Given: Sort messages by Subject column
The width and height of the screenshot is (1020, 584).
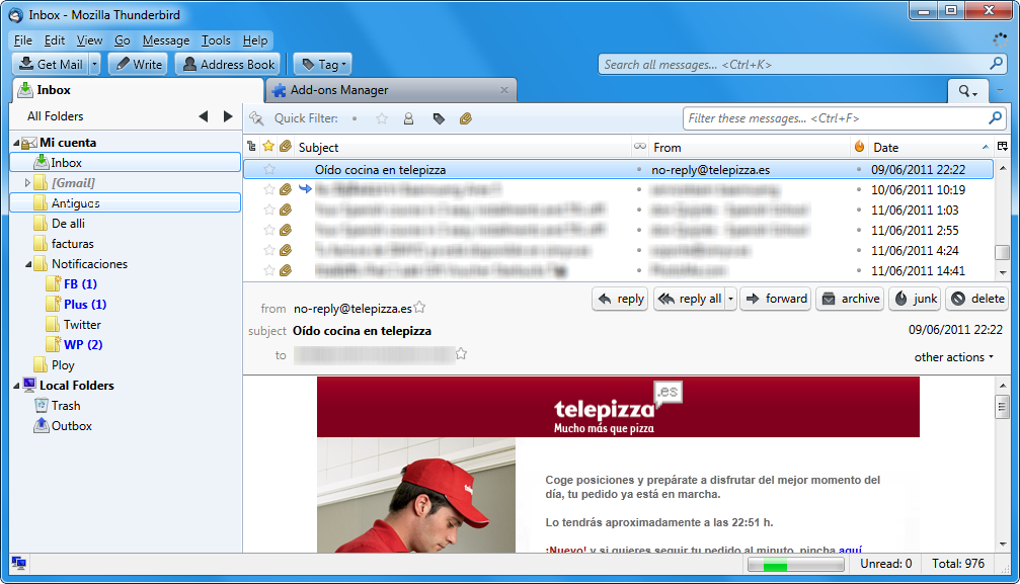Looking at the screenshot, I should 463,148.
